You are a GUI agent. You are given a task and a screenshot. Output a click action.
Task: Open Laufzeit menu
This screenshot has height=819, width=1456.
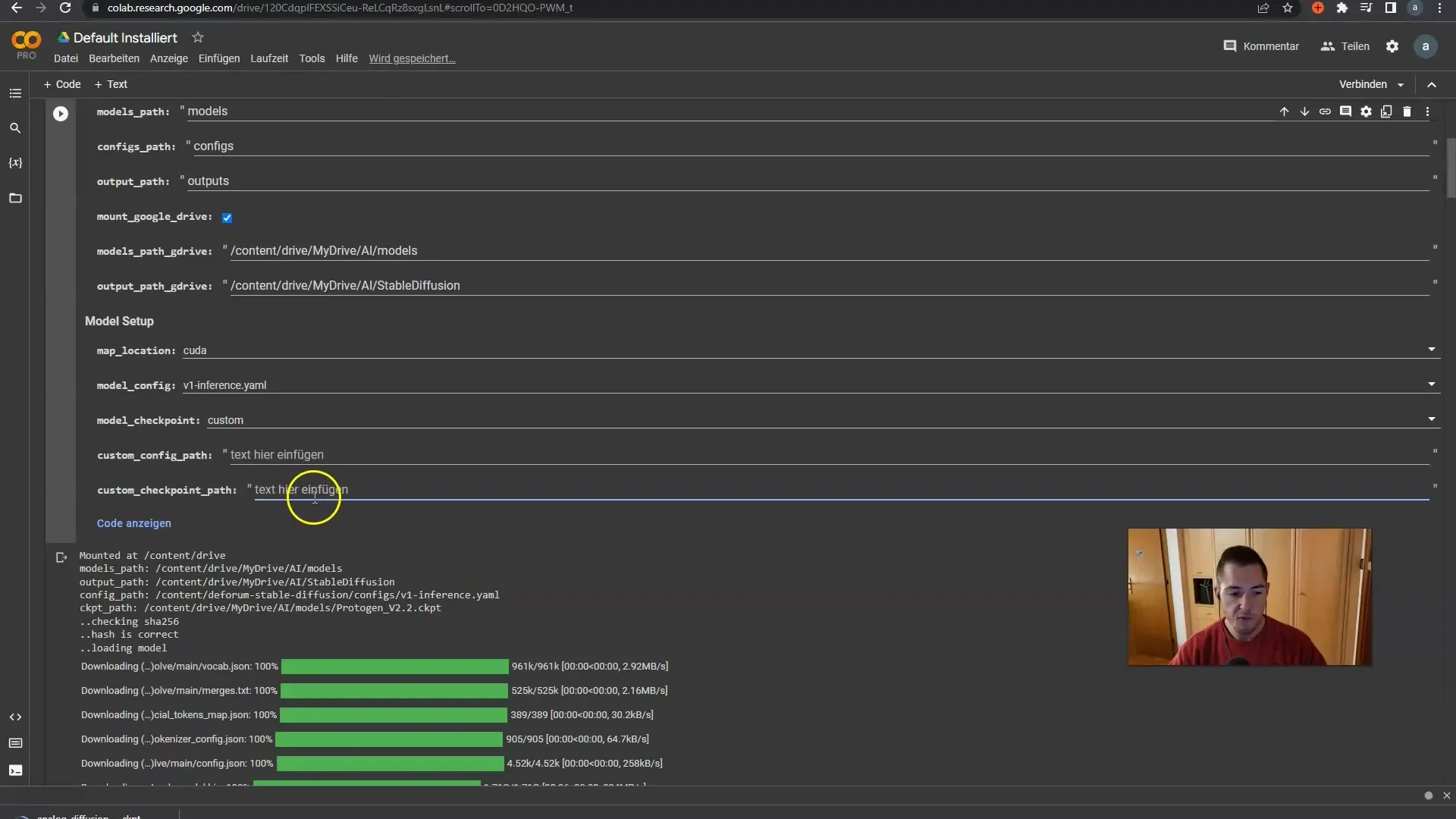[269, 58]
